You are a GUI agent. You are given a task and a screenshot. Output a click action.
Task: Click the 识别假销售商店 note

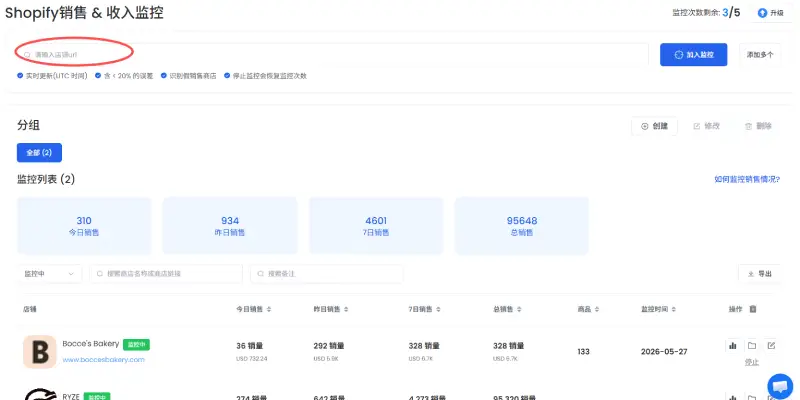(x=188, y=76)
